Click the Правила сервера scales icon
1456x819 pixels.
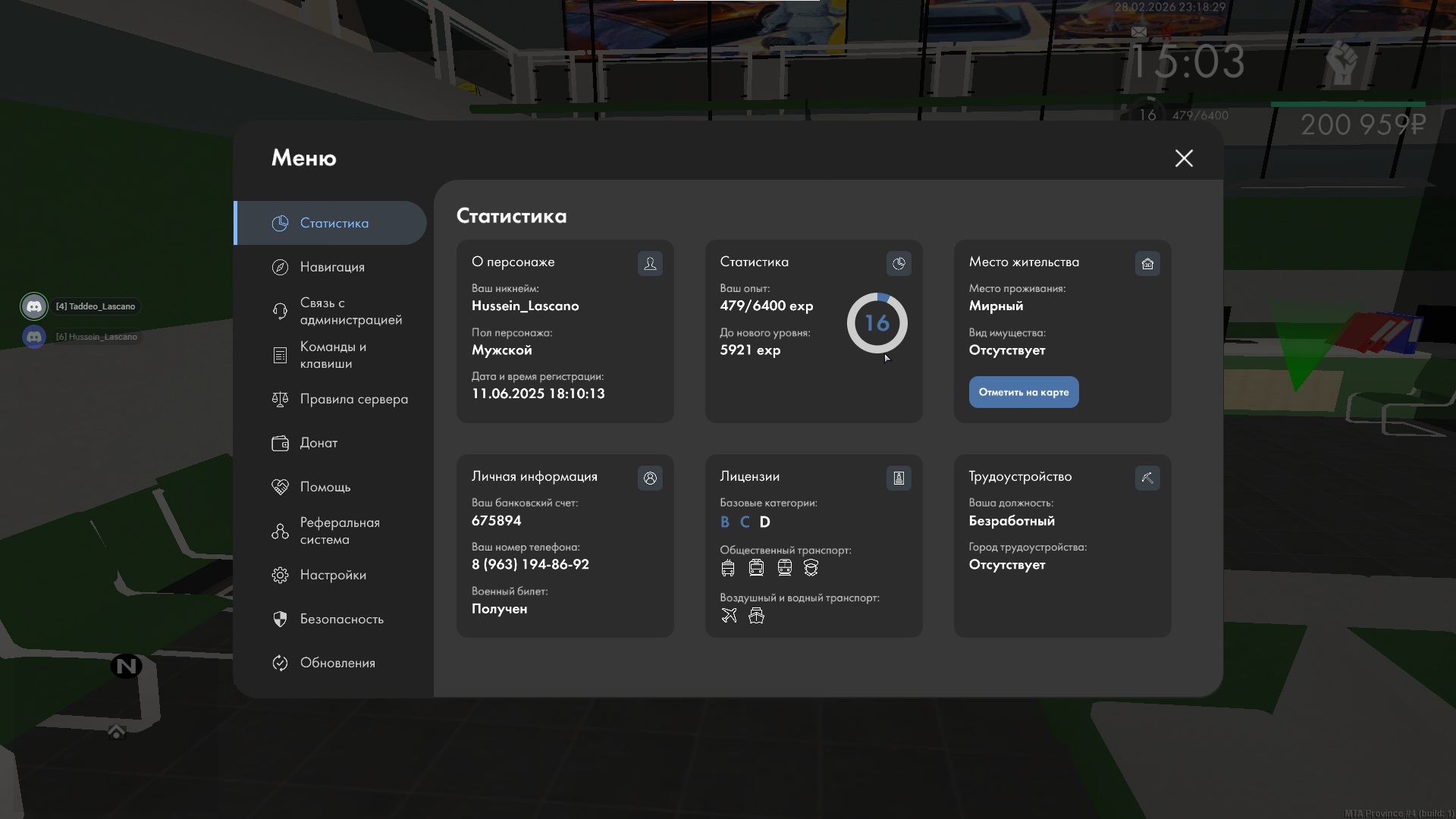[x=280, y=400]
